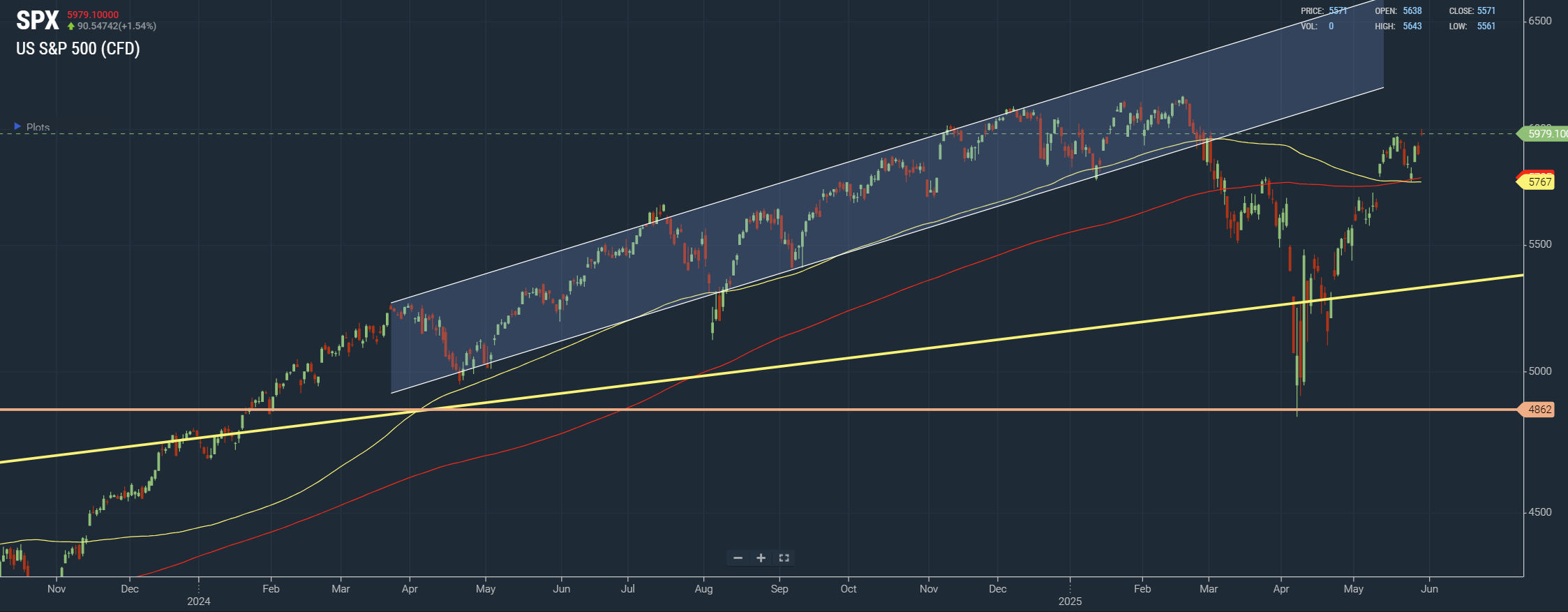1568x612 pixels.
Task: Select the CLOSE value 5571
Action: click(x=1486, y=11)
